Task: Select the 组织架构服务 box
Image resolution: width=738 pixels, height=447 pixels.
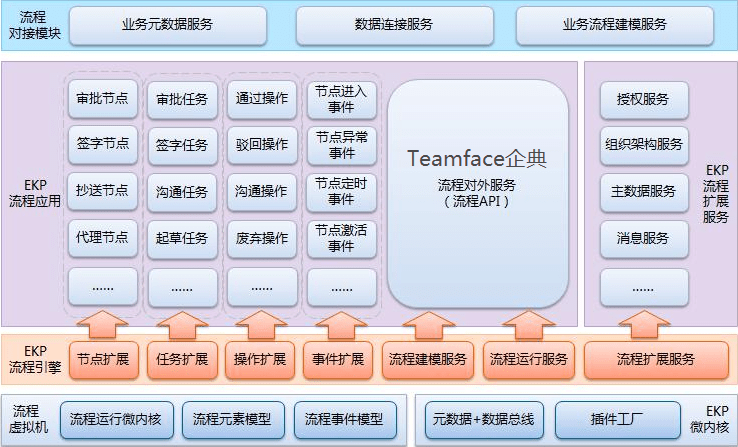Action: pos(644,145)
